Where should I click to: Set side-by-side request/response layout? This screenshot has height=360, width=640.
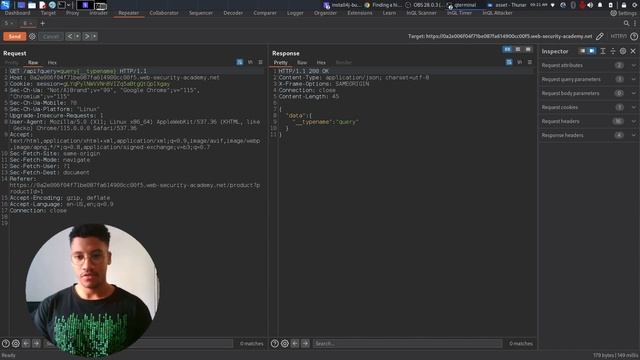[507, 49]
